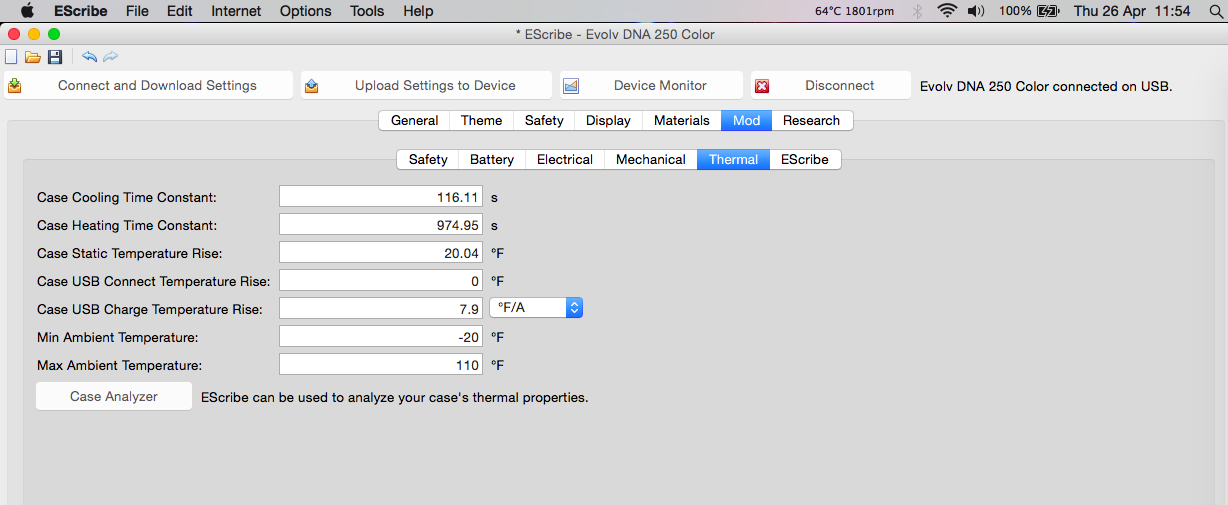This screenshot has height=505, width=1228.
Task: Switch to the Battery sub-tab
Action: coord(491,160)
